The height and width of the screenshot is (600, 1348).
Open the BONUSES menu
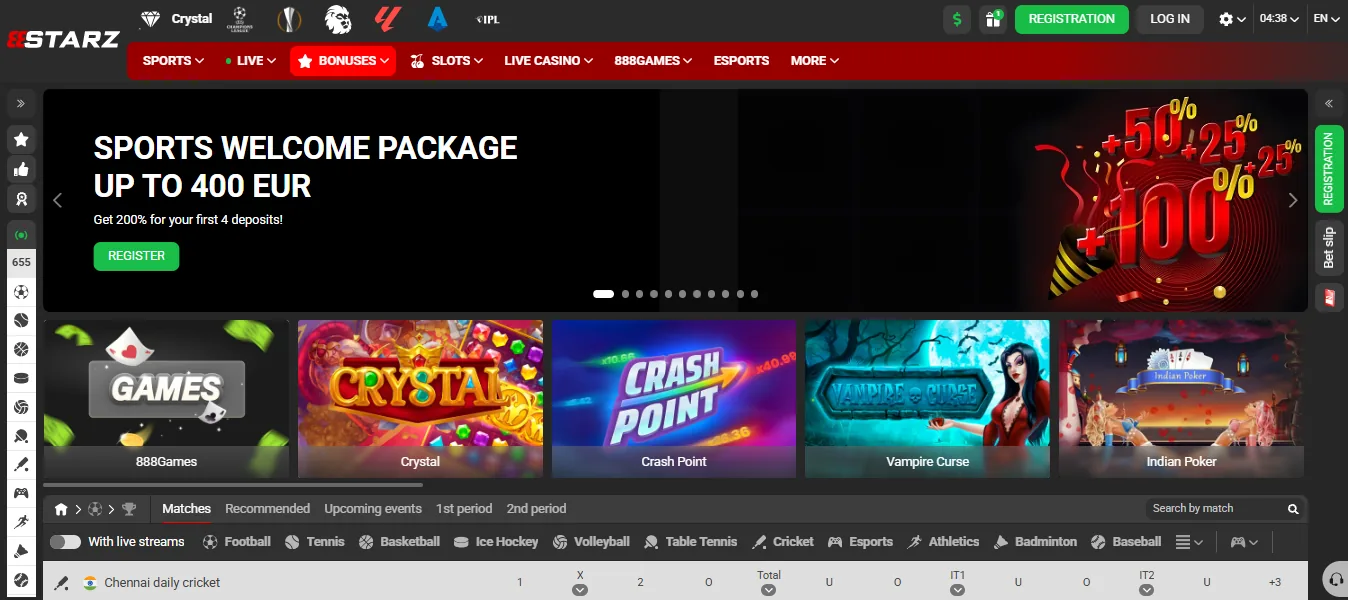point(343,61)
